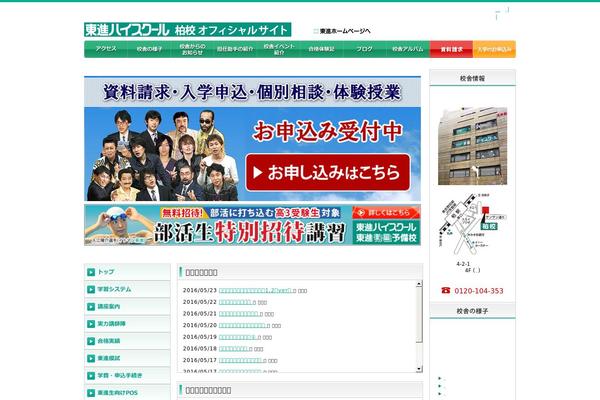Click the news list scroll-down arrow
This screenshot has width=600, height=400.
click(x=419, y=369)
